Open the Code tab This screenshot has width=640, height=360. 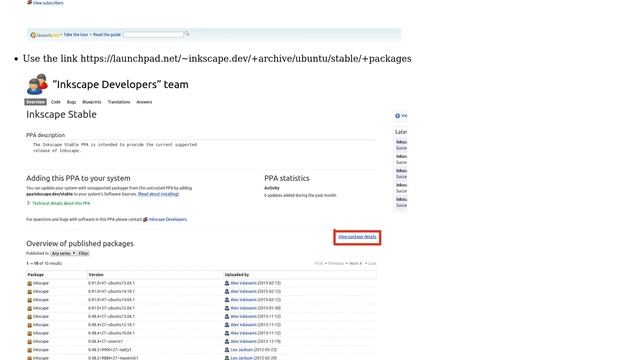(56, 102)
